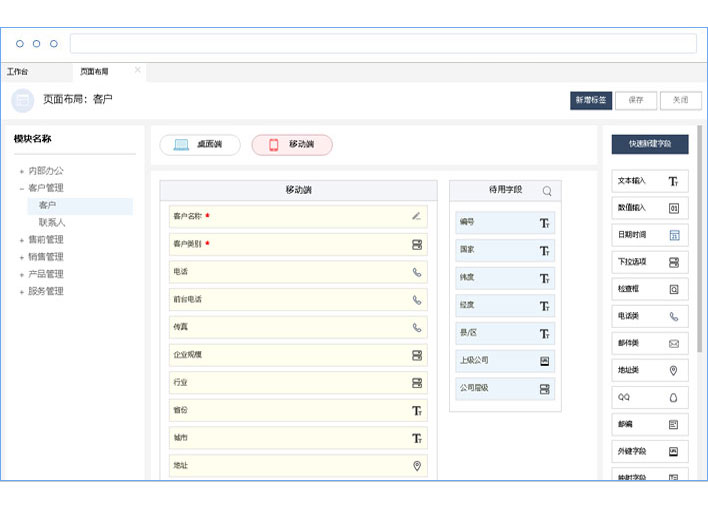Select the 日期时间 calendar field type

(650, 235)
